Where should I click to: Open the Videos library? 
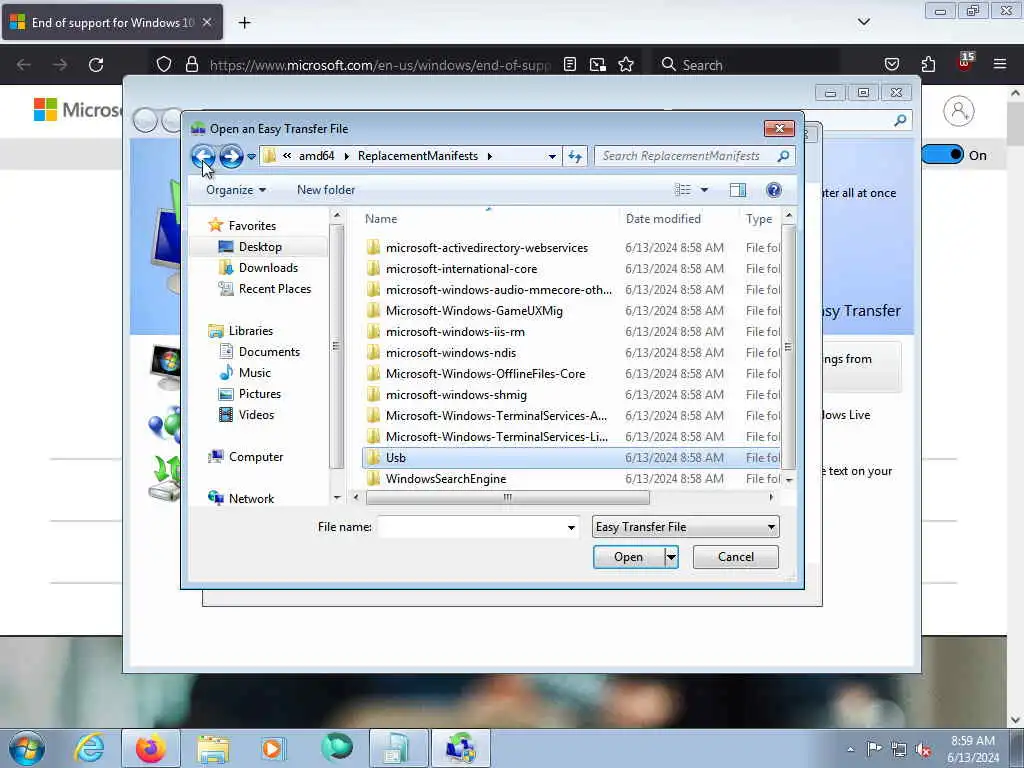coord(256,415)
